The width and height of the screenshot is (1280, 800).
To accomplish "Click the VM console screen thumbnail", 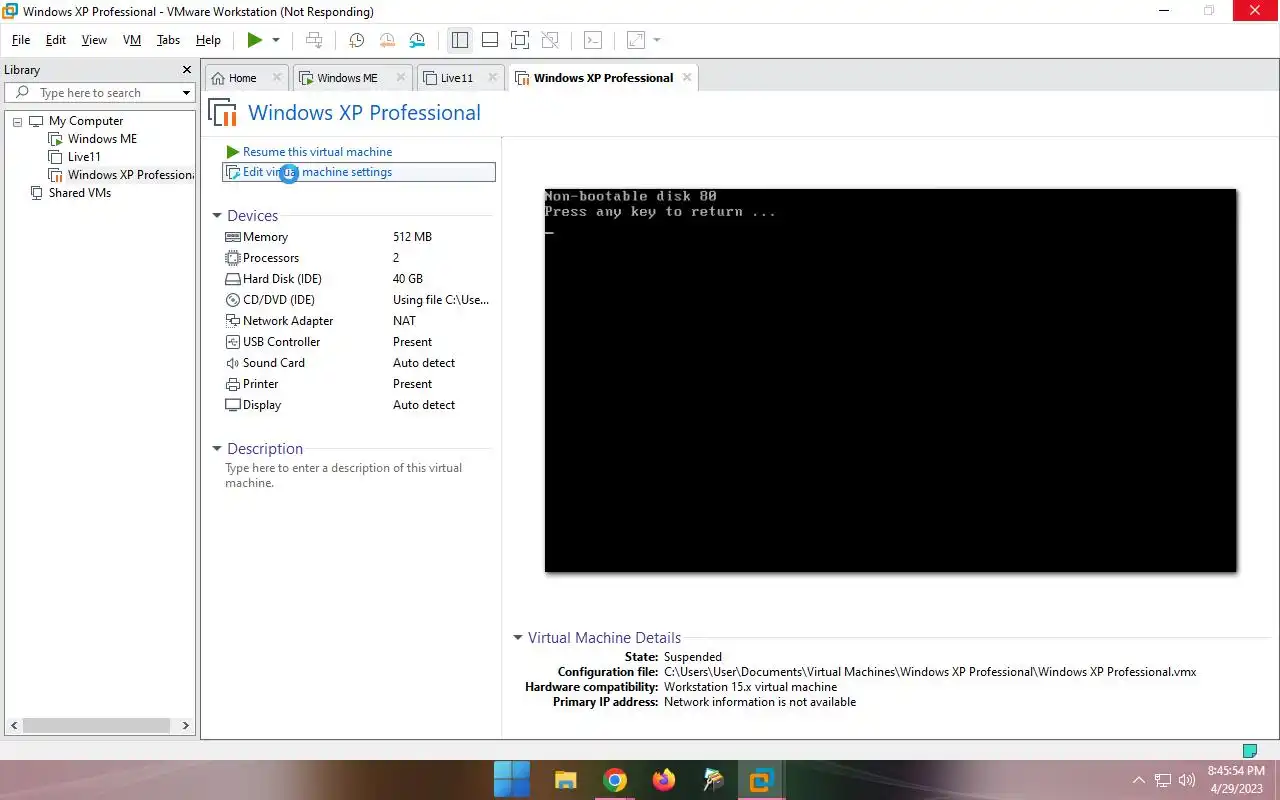I will tap(890, 381).
